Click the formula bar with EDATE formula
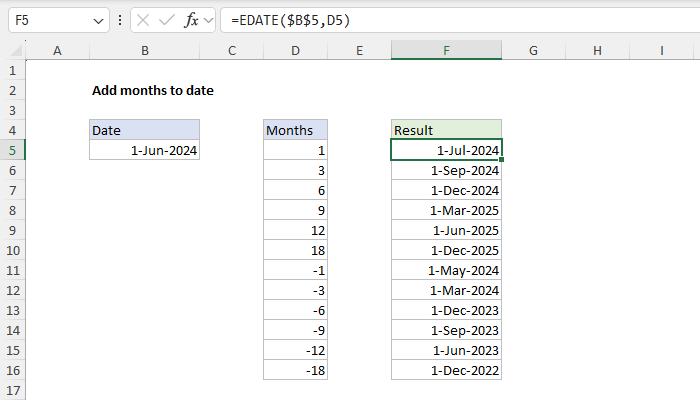This screenshot has width=700, height=400. pyautogui.click(x=460, y=21)
